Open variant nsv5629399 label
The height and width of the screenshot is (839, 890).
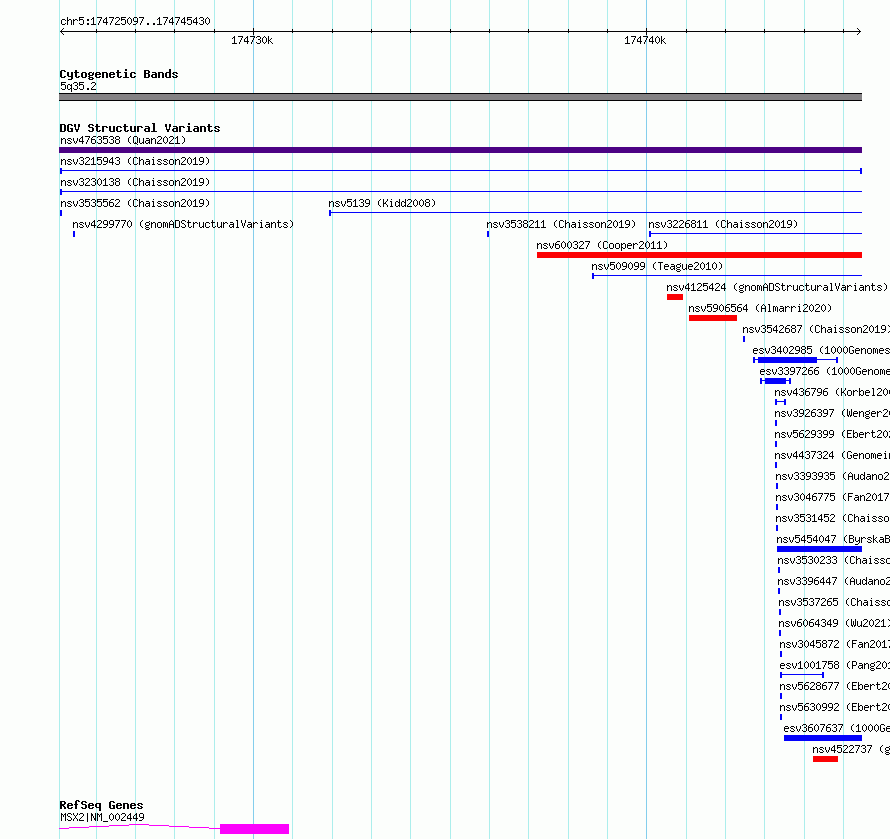click(832, 434)
